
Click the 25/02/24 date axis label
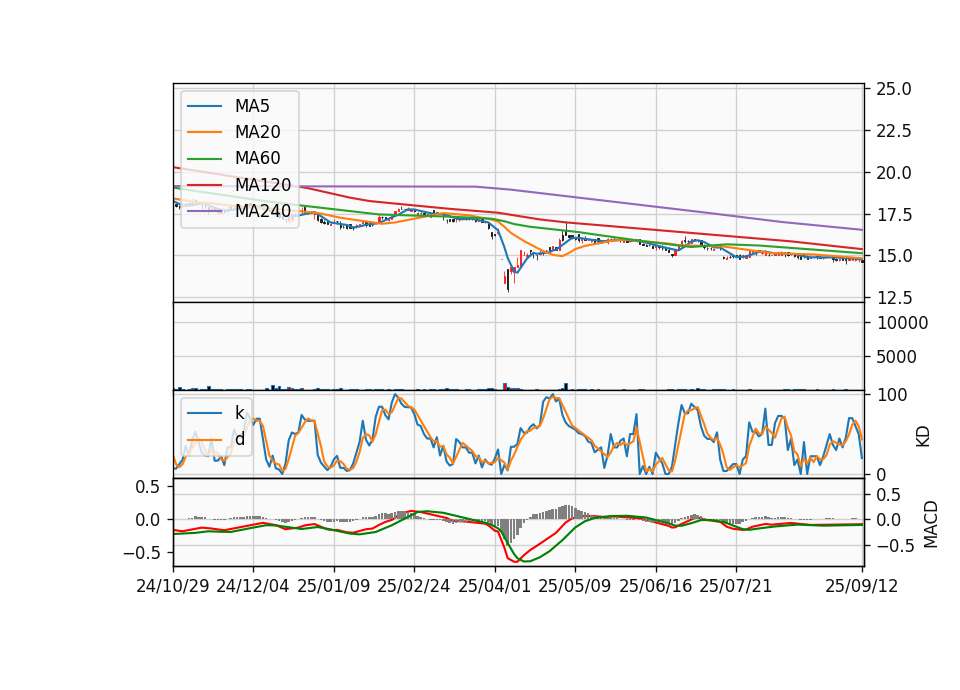pos(414,586)
